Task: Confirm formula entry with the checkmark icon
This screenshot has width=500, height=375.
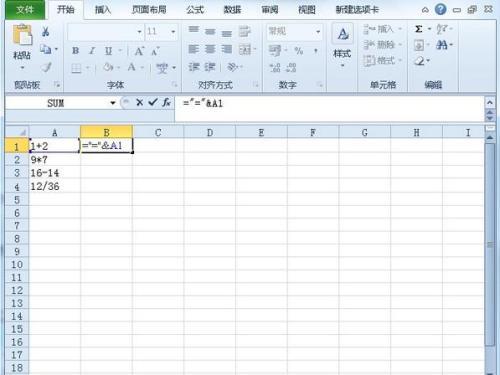Action: [x=153, y=102]
